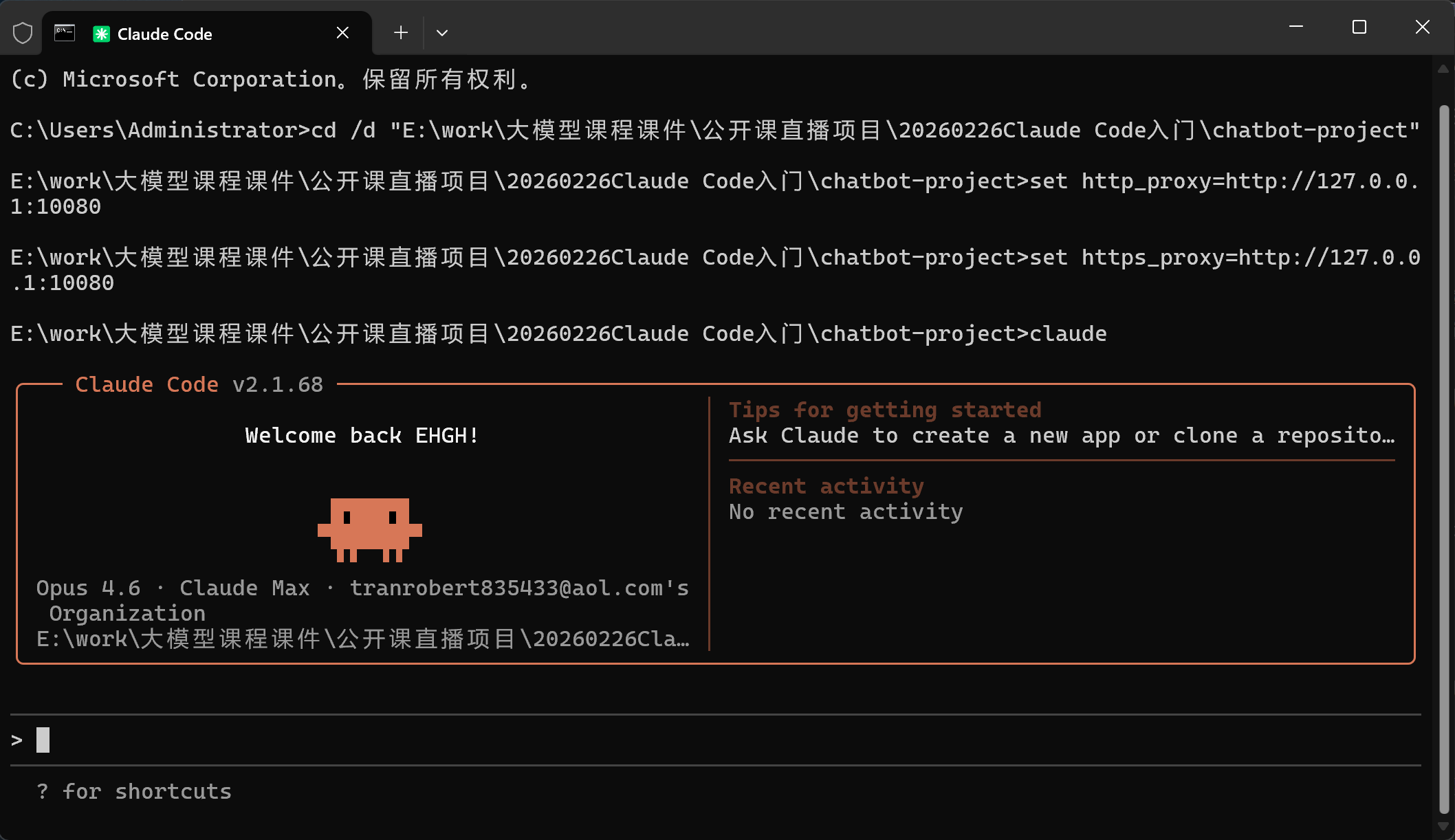Screen dimensions: 1455x840
Task: Click the 'Tips for getting started' heading
Action: click(x=885, y=410)
